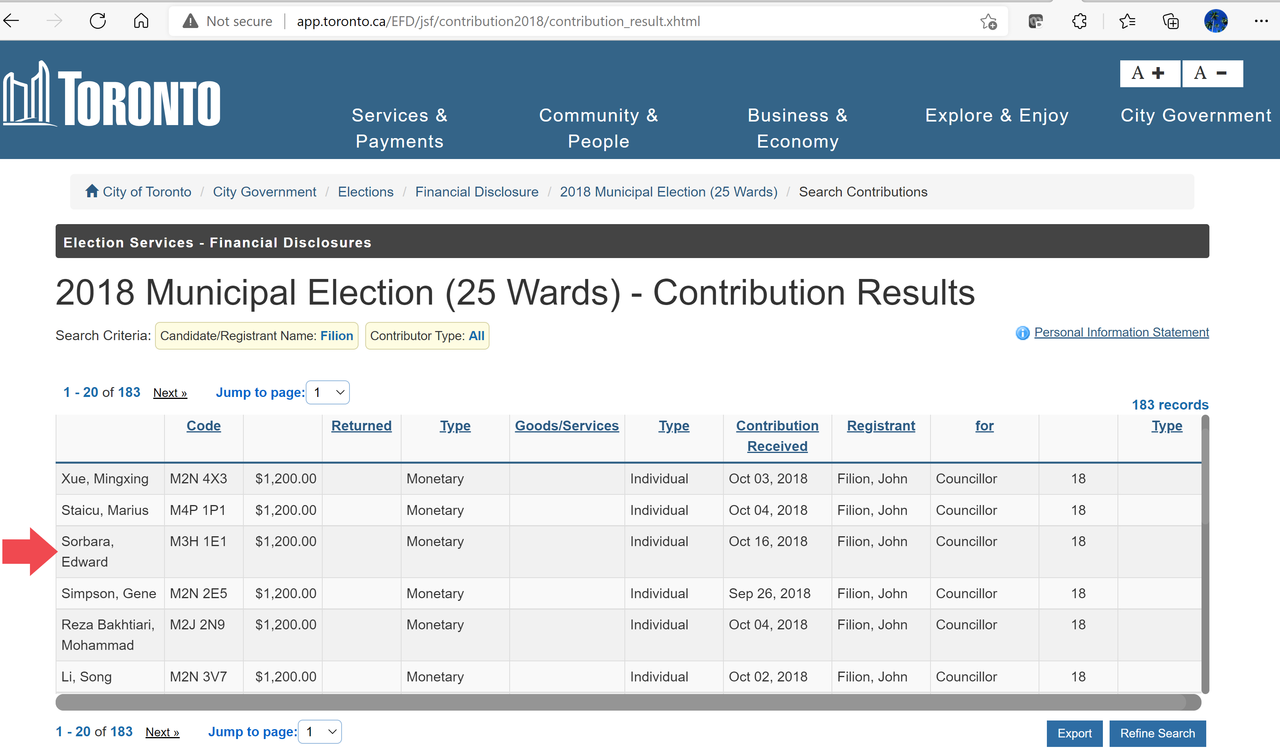Image resolution: width=1280 pixels, height=756 pixels.
Task: Go to Financial Disclosure breadcrumb
Action: (477, 192)
